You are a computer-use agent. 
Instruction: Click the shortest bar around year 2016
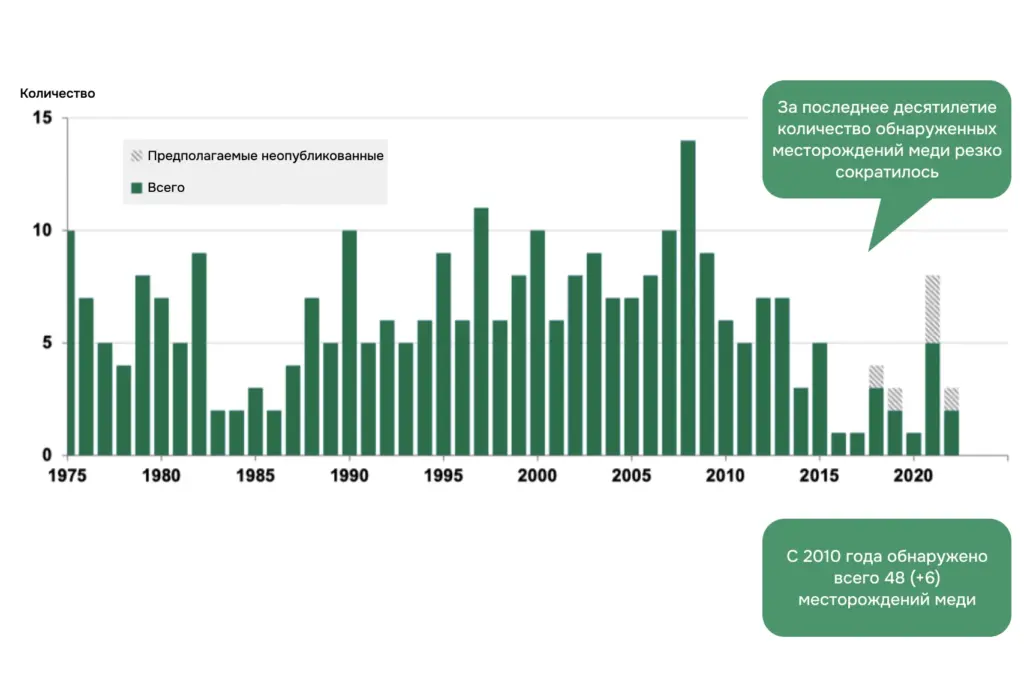[840, 443]
